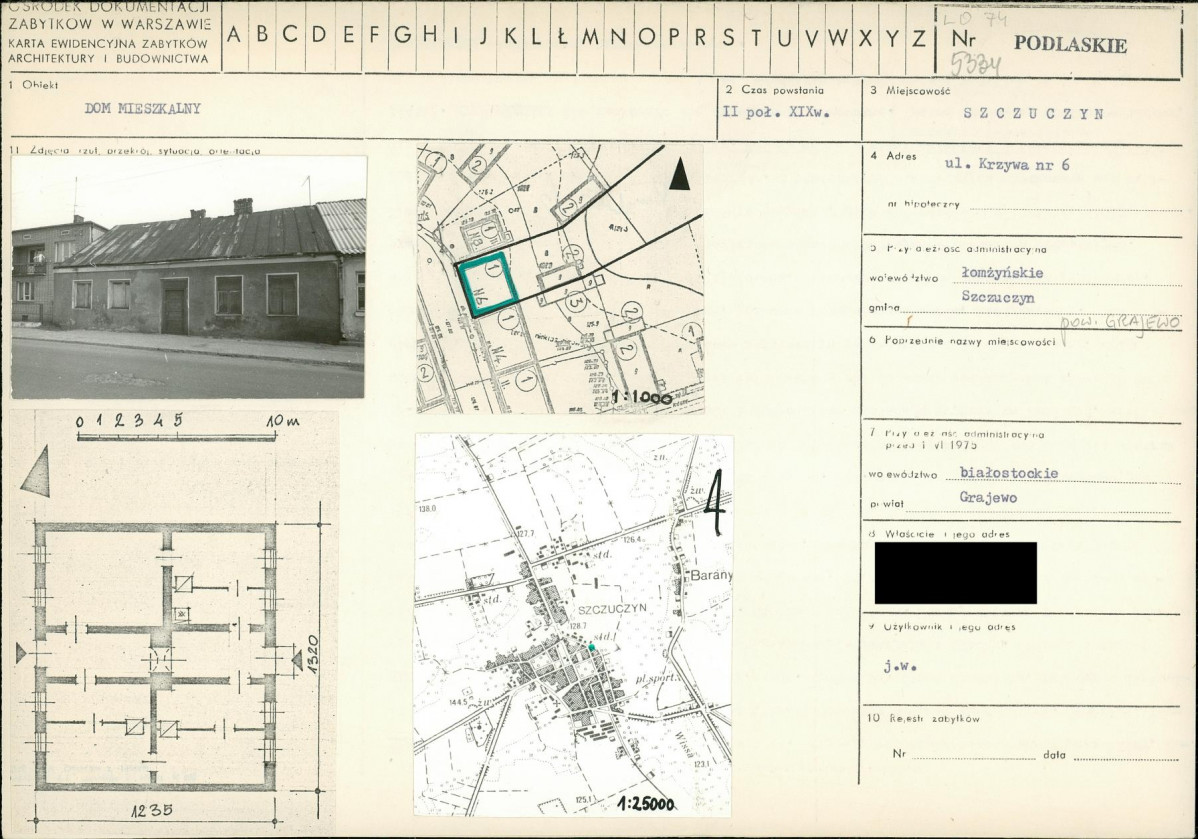Click the gray north arrow above floor plan

(x=36, y=470)
